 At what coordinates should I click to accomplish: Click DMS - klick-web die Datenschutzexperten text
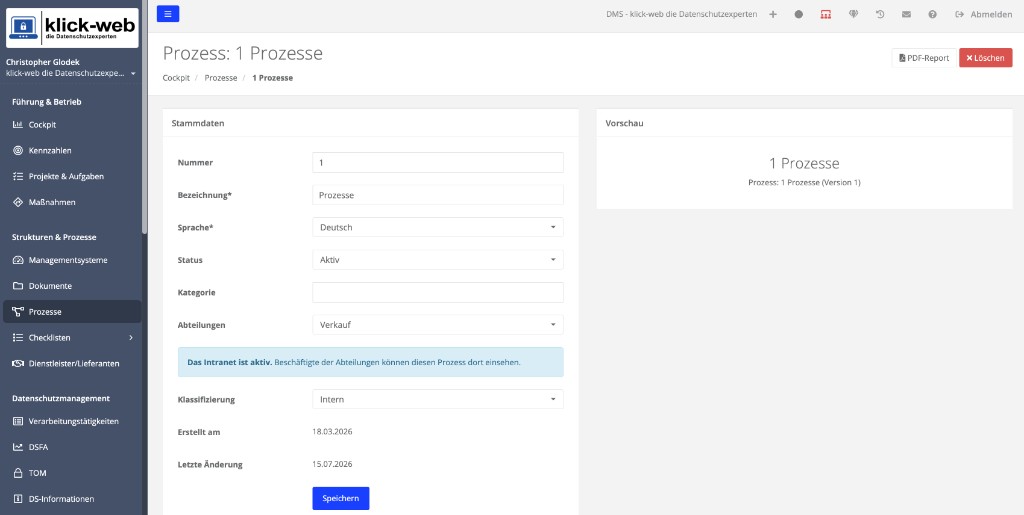pyautogui.click(x=682, y=14)
